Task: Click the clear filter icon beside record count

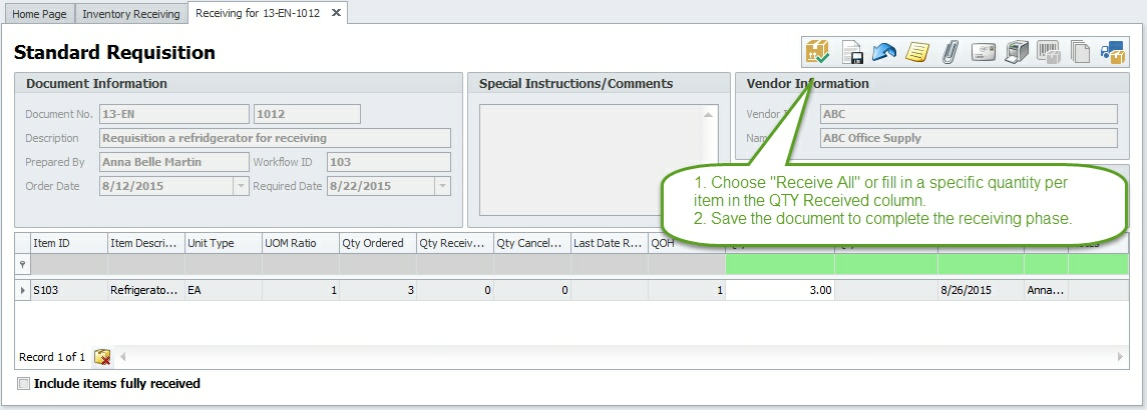Action: 102,357
